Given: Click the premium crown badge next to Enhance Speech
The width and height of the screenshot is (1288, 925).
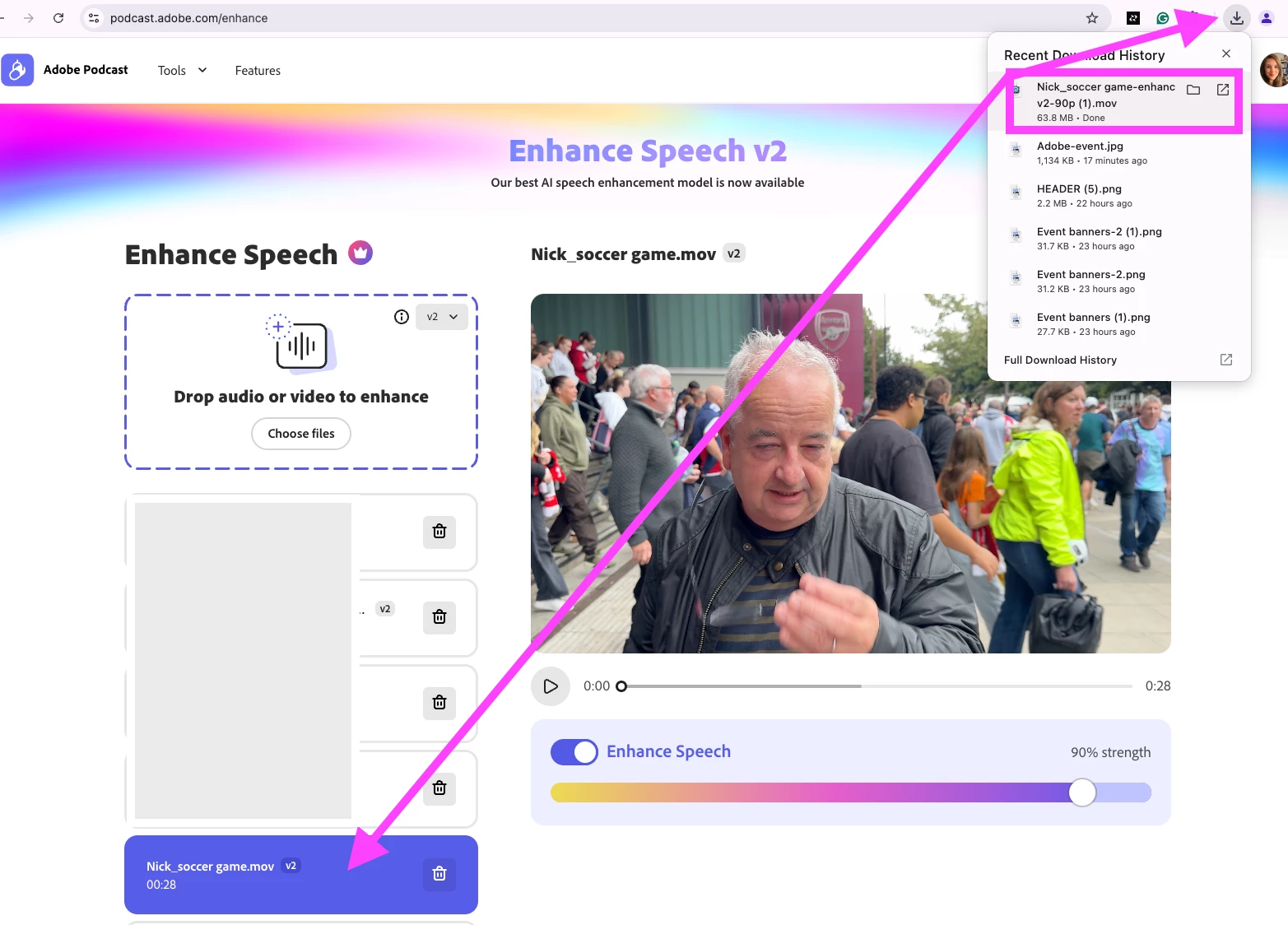Looking at the screenshot, I should [360, 253].
